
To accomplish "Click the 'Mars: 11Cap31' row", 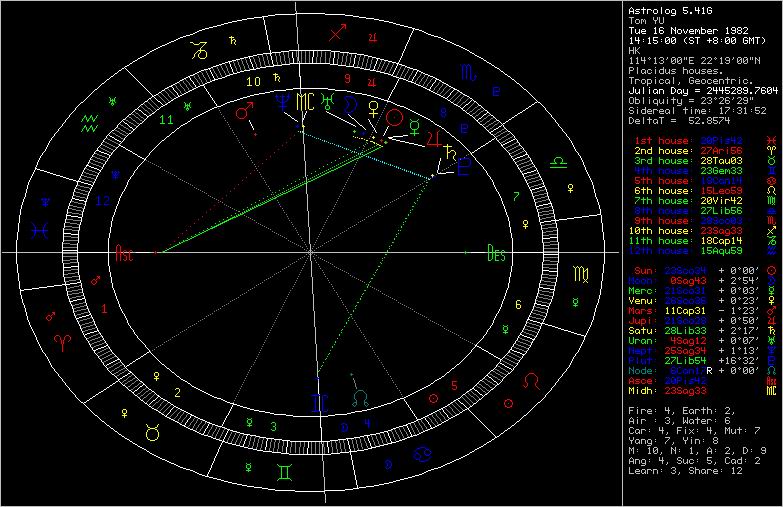I will (703, 311).
